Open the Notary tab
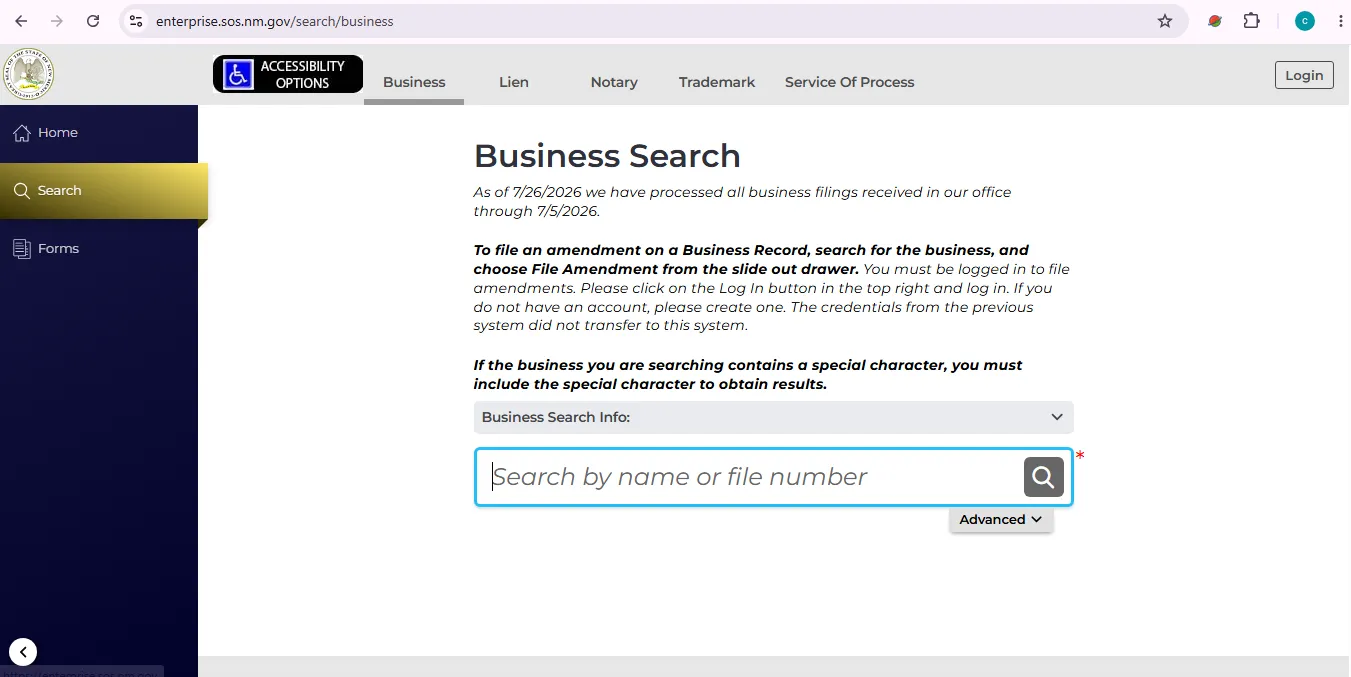 pyautogui.click(x=614, y=82)
